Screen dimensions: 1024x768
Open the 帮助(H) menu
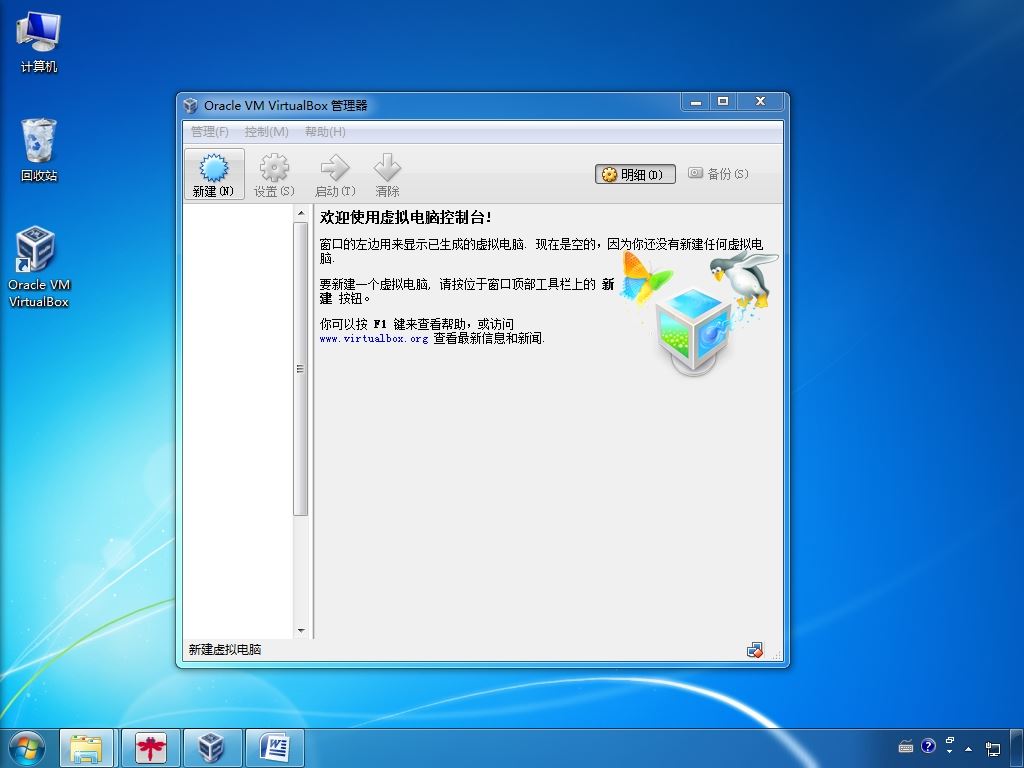(325, 131)
